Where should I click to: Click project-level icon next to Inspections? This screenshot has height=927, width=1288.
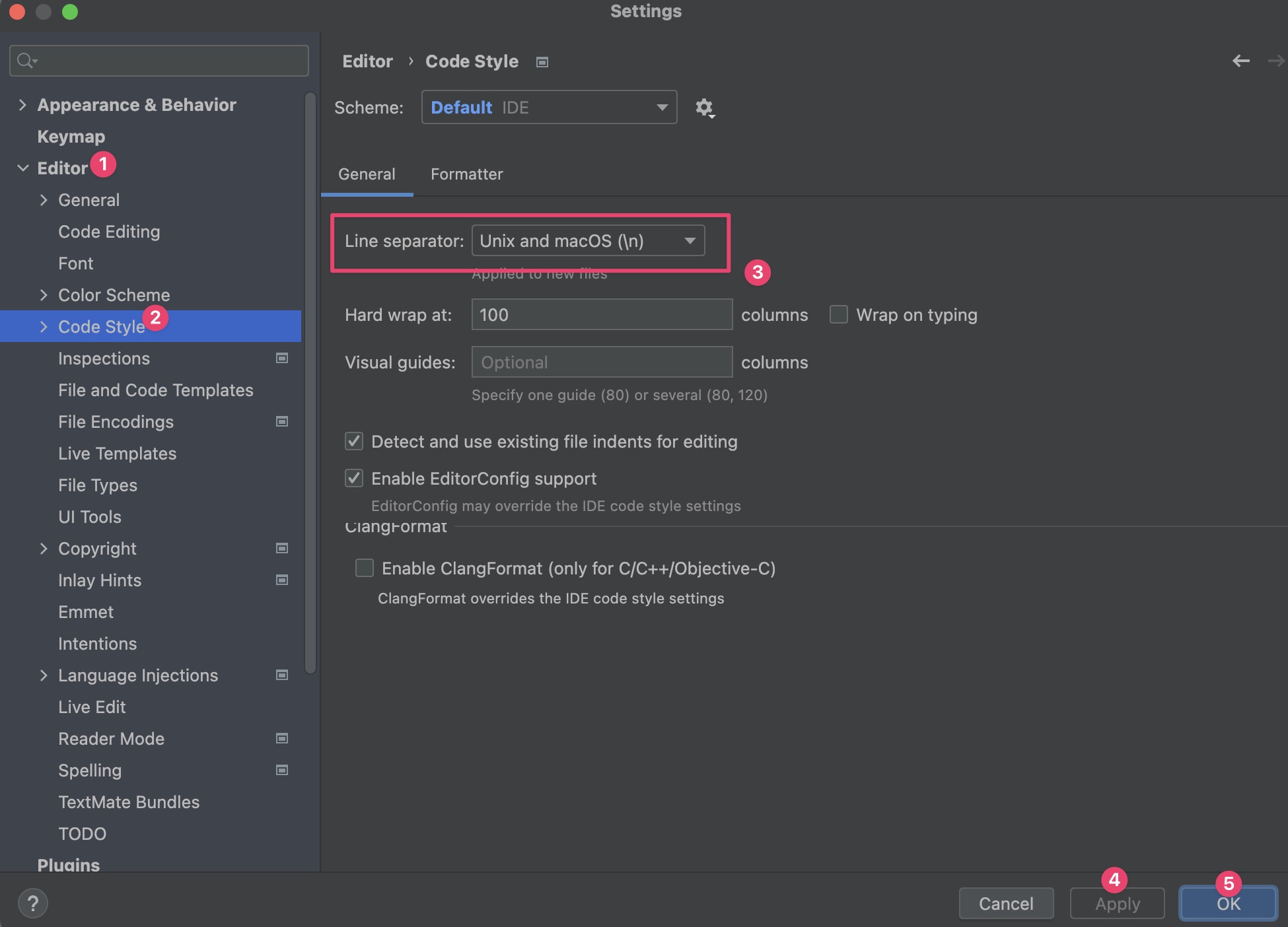(282, 359)
